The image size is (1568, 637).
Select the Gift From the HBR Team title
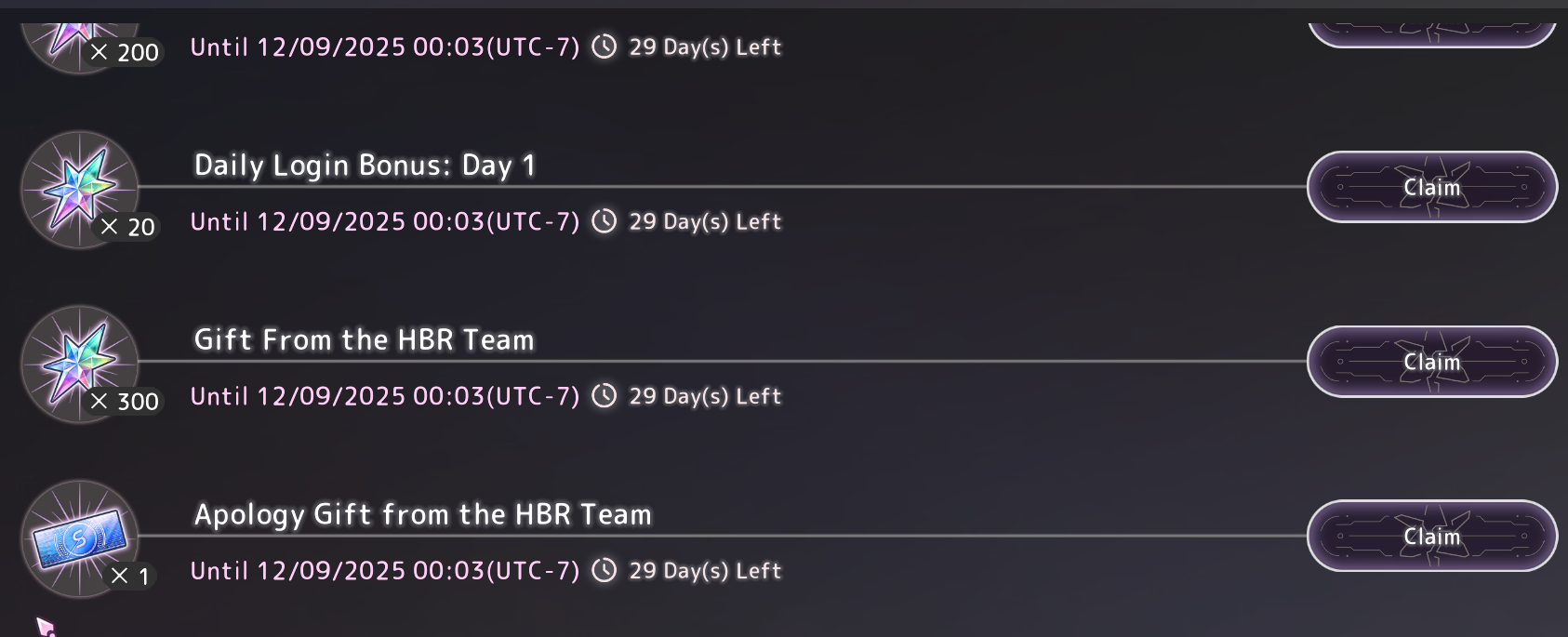click(x=364, y=340)
